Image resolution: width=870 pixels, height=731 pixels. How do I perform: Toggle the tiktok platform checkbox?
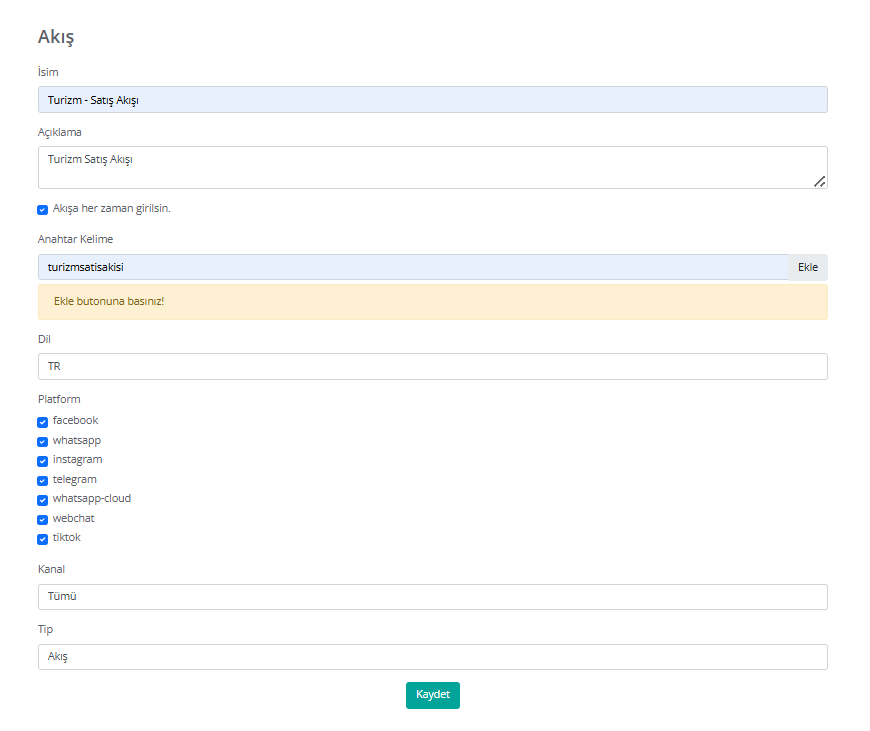(43, 539)
